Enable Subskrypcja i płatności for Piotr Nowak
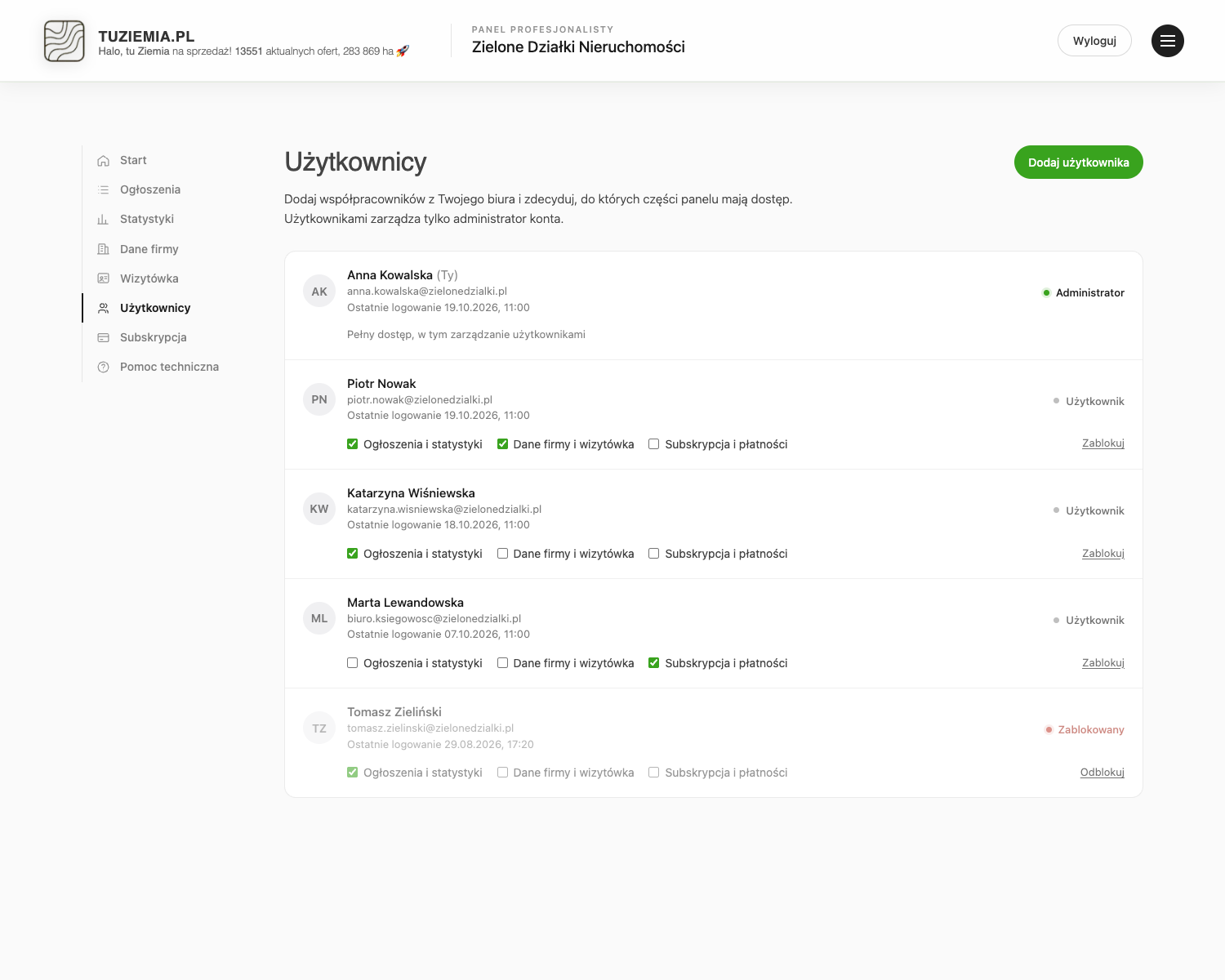The width and height of the screenshot is (1225, 980). coord(654,444)
